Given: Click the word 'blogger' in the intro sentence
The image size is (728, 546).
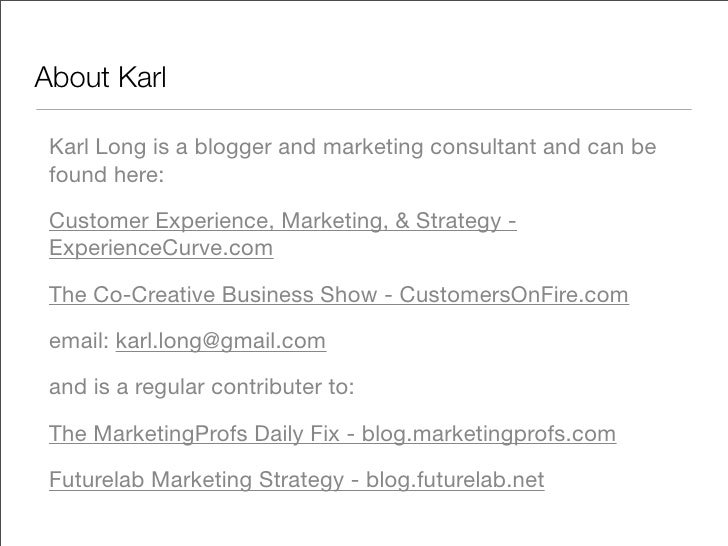Looking at the screenshot, I should 233,147.
